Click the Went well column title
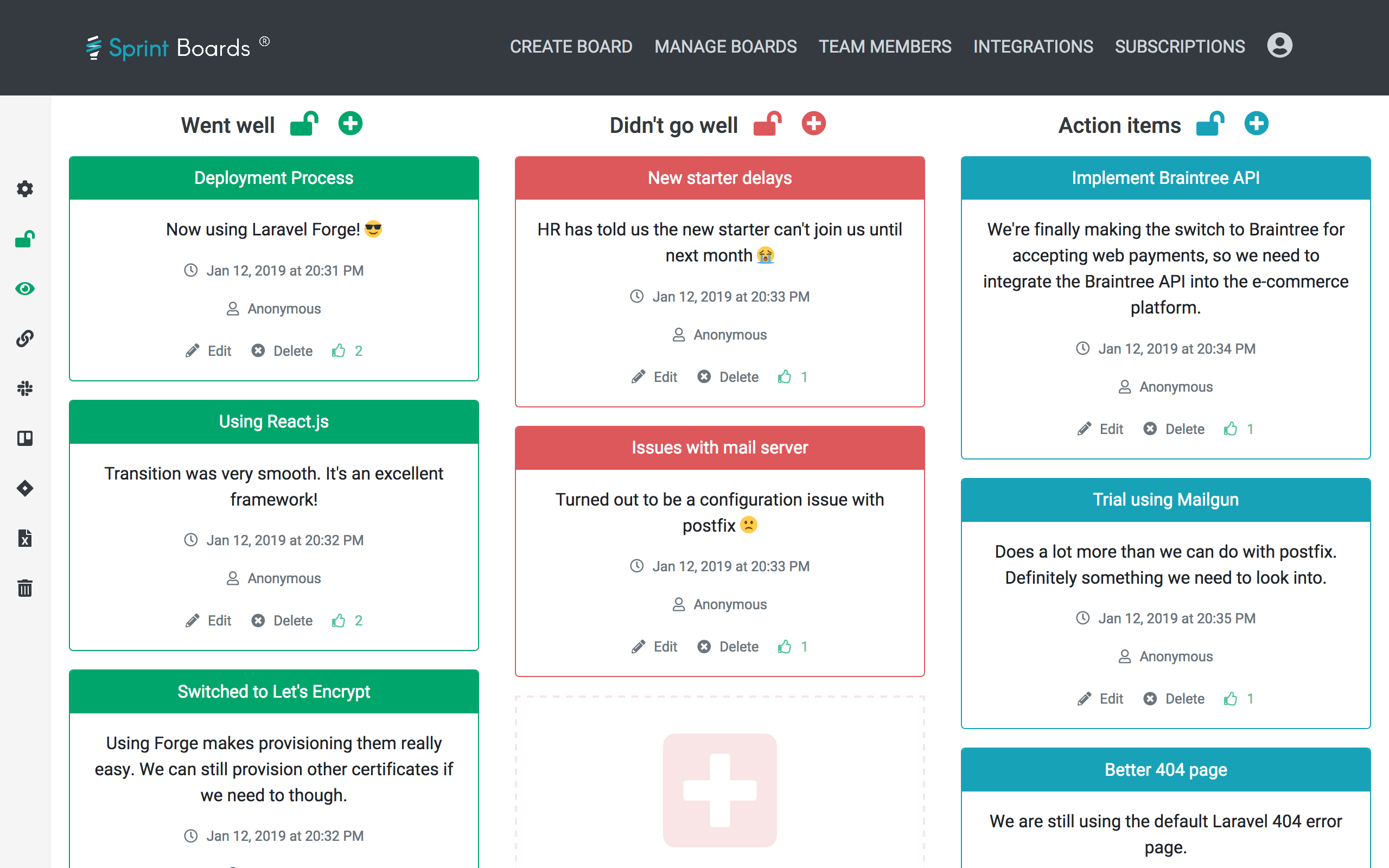Image resolution: width=1389 pixels, height=868 pixels. [228, 125]
